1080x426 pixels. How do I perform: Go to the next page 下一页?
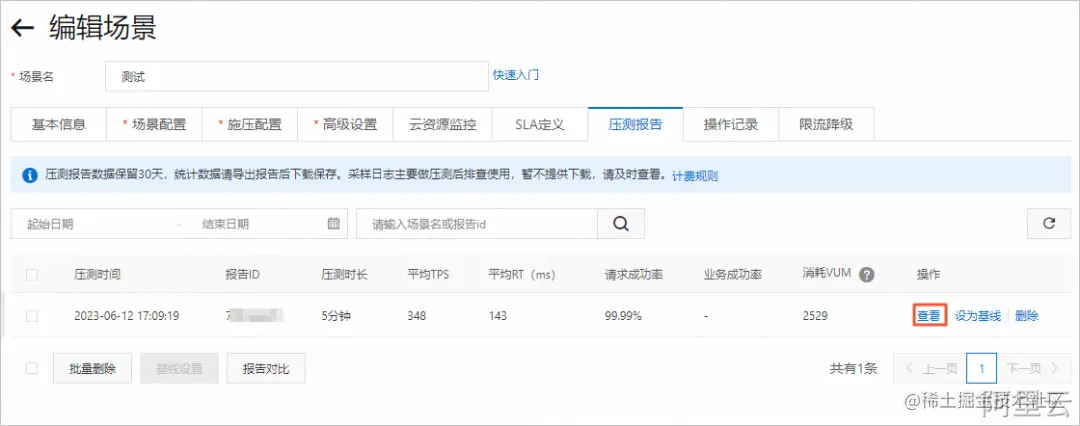tap(1034, 368)
